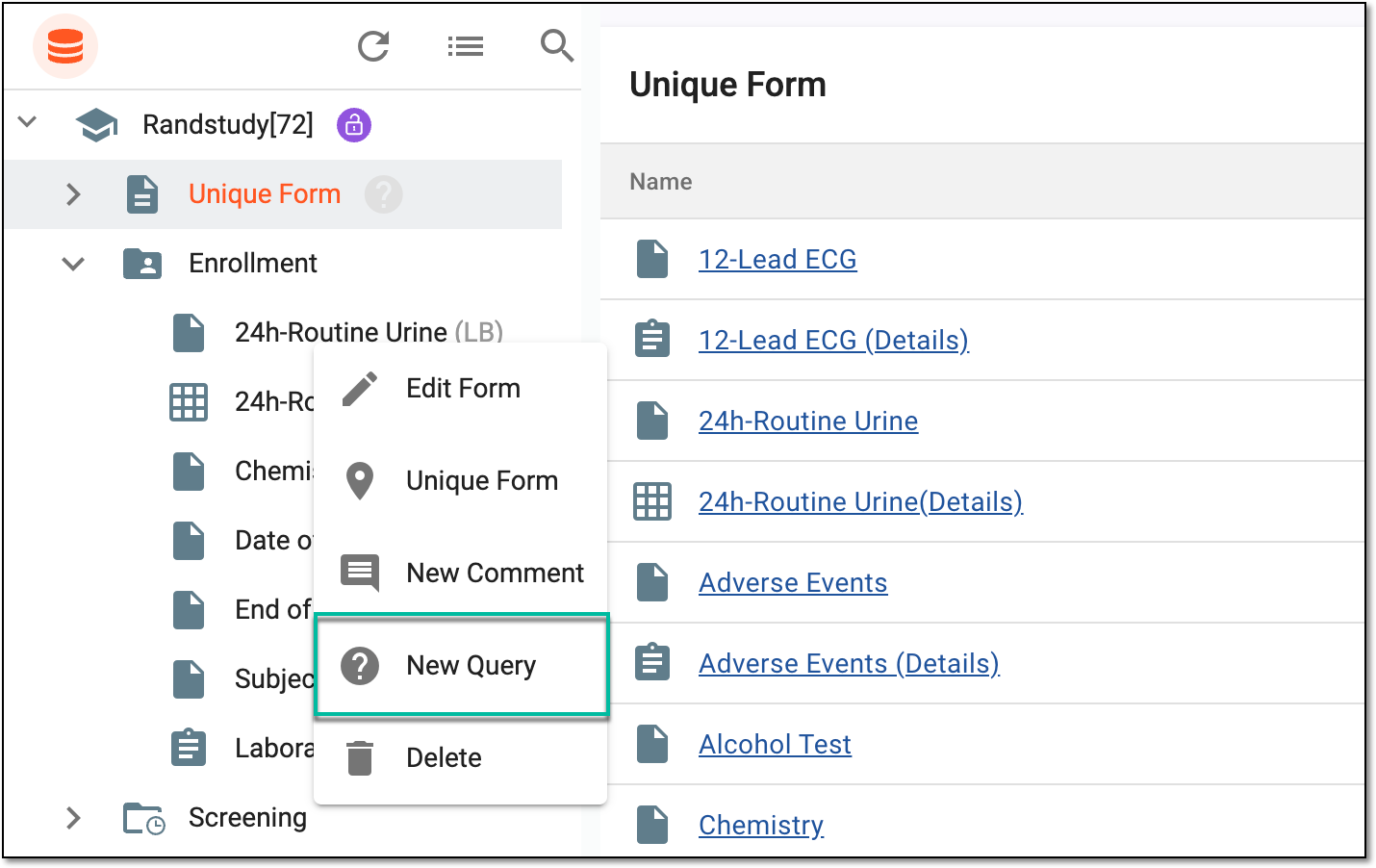Click the refresh icon in the toolbar

[373, 46]
